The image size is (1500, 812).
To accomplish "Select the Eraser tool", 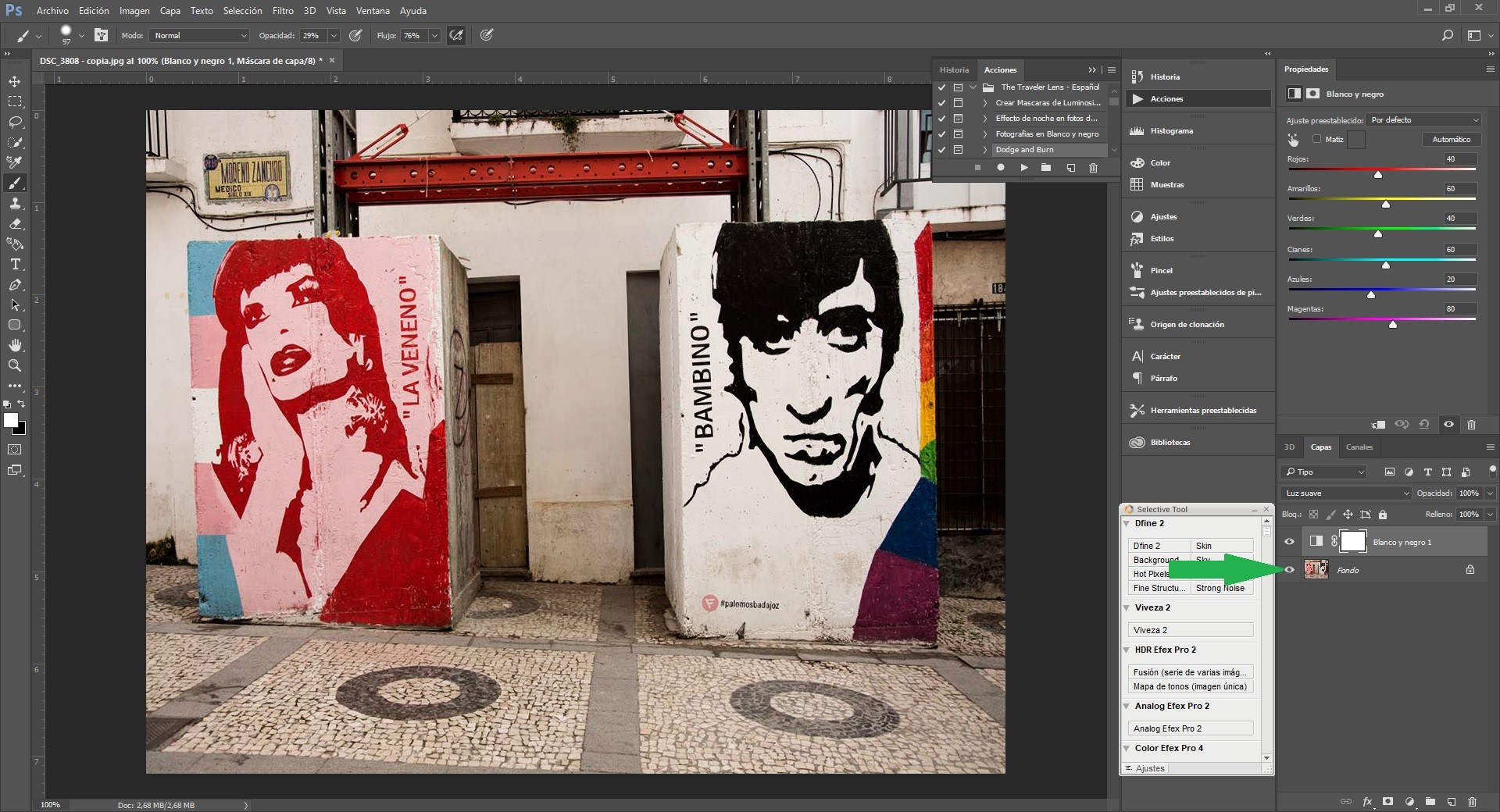I will pyautogui.click(x=15, y=223).
